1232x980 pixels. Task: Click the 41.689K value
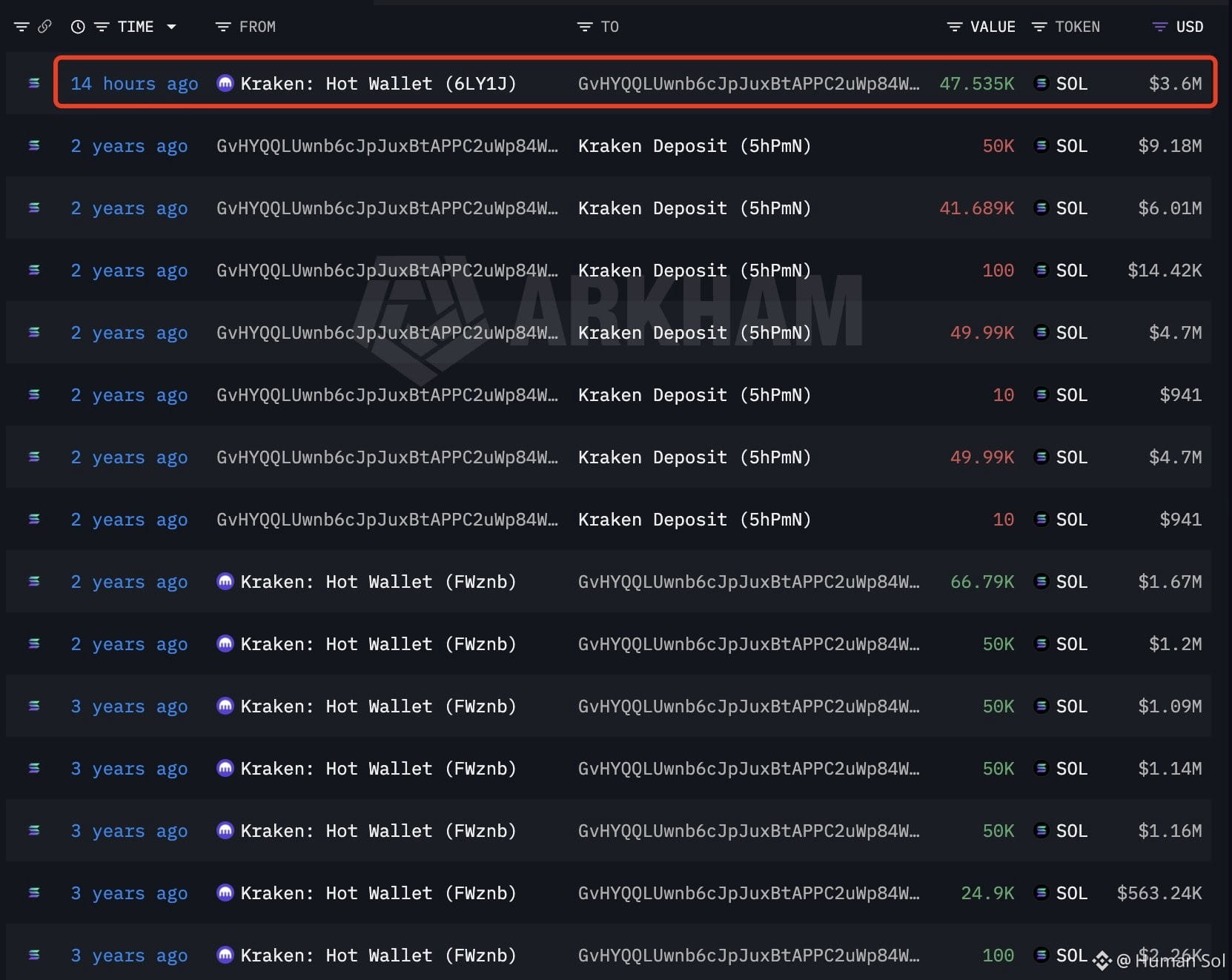[x=977, y=208]
